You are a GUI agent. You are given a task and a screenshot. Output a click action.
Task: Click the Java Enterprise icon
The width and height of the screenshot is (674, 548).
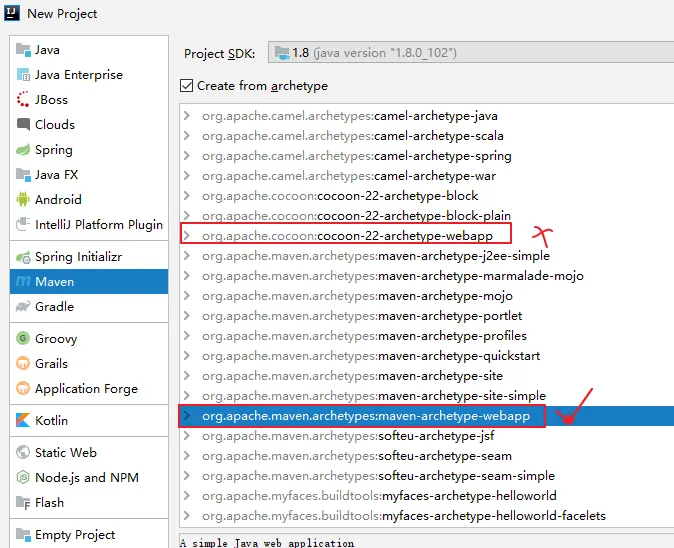pyautogui.click(x=23, y=75)
